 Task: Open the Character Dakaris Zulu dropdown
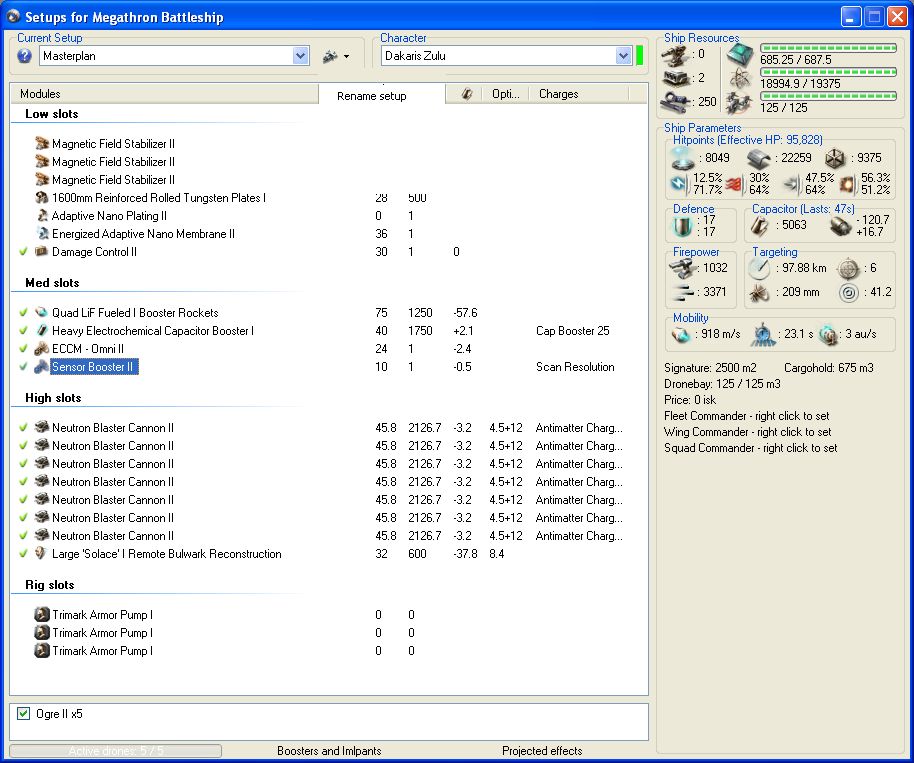click(x=623, y=56)
